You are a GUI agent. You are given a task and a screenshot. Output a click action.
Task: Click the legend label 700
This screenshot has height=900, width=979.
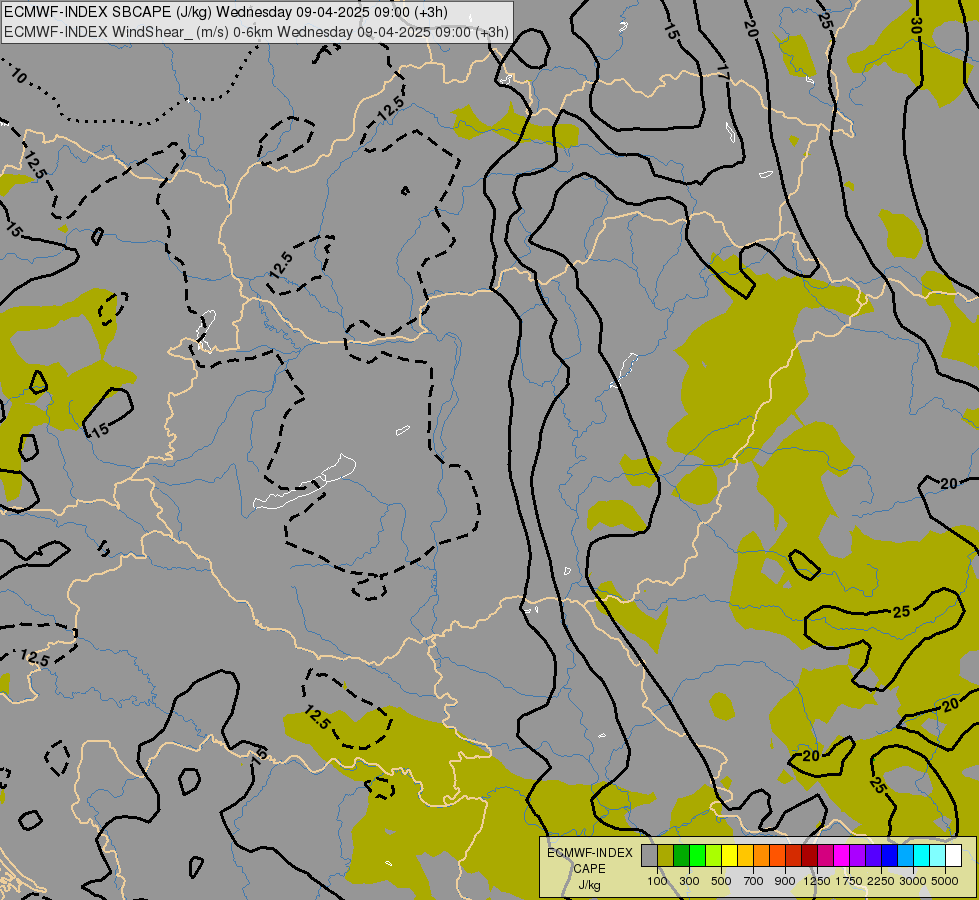pos(754,881)
